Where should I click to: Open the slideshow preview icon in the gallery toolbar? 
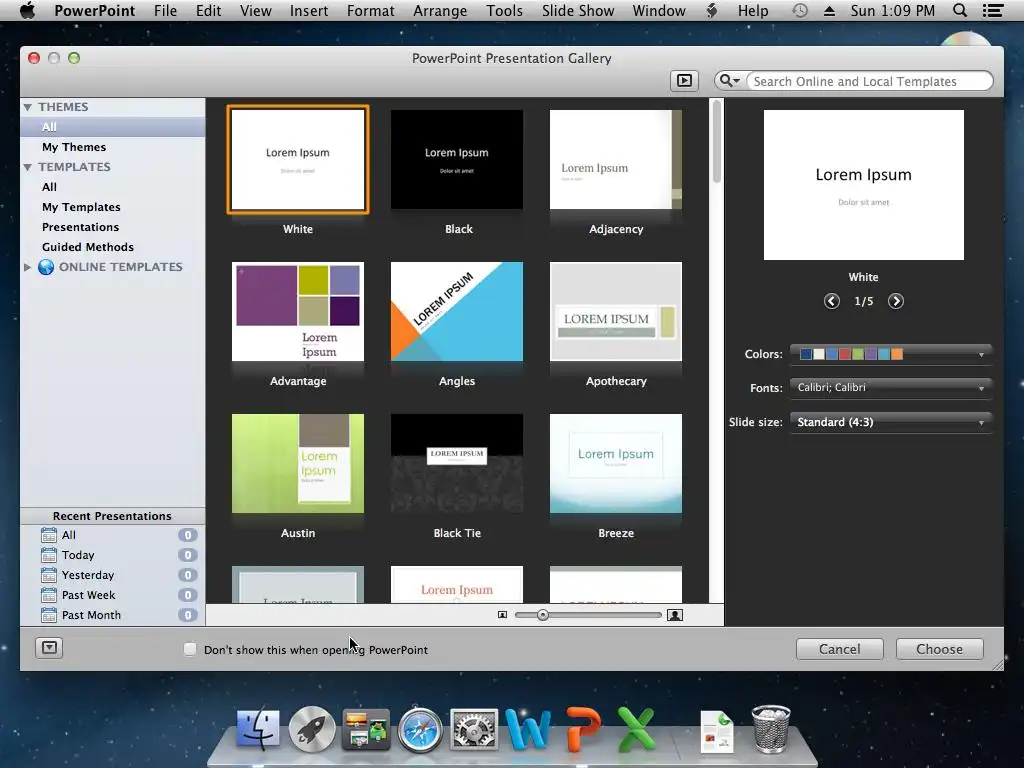pyautogui.click(x=684, y=81)
